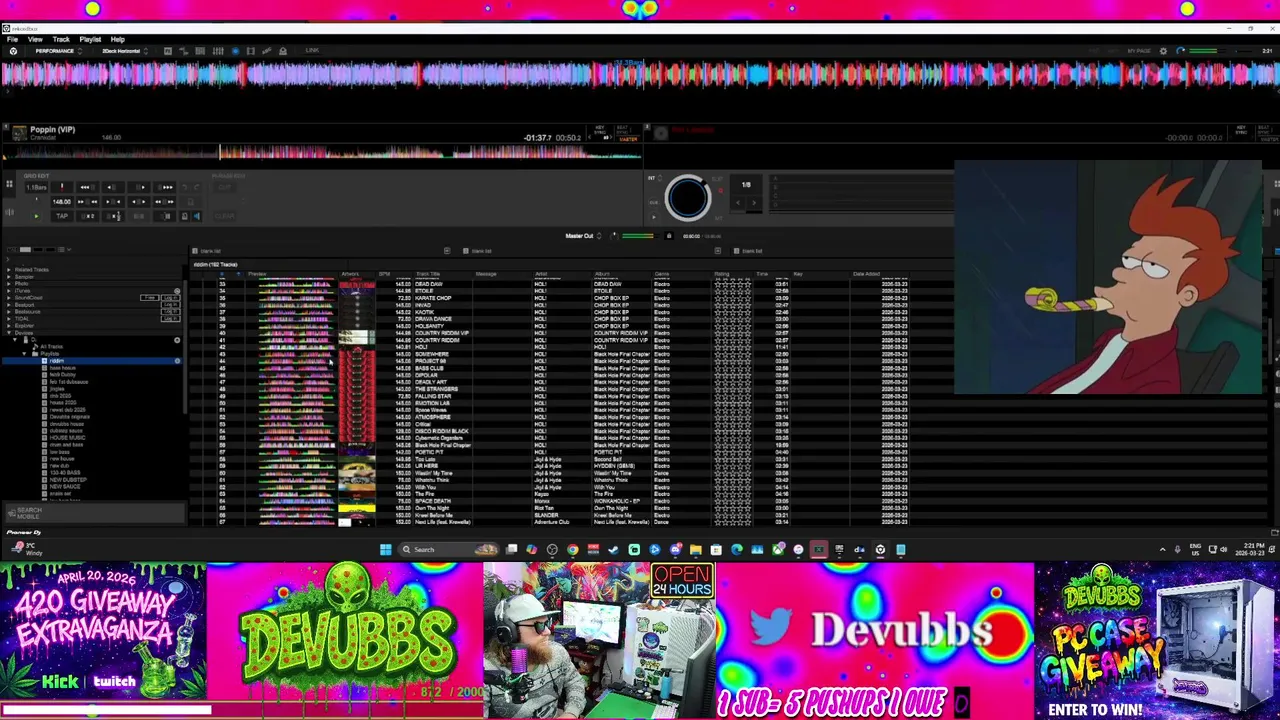Log in to TIDAL
1280x720 pixels.
point(171,319)
